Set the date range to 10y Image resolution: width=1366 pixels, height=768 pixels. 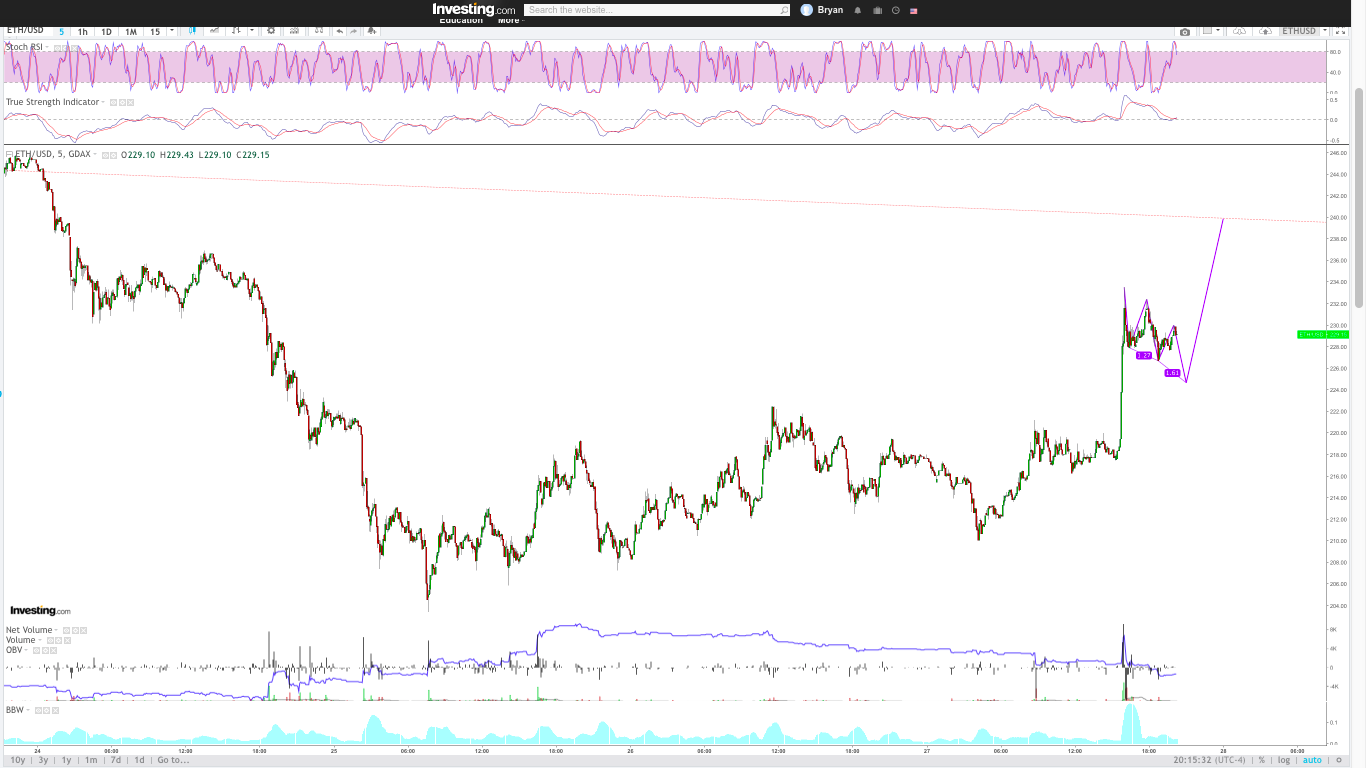point(17,760)
